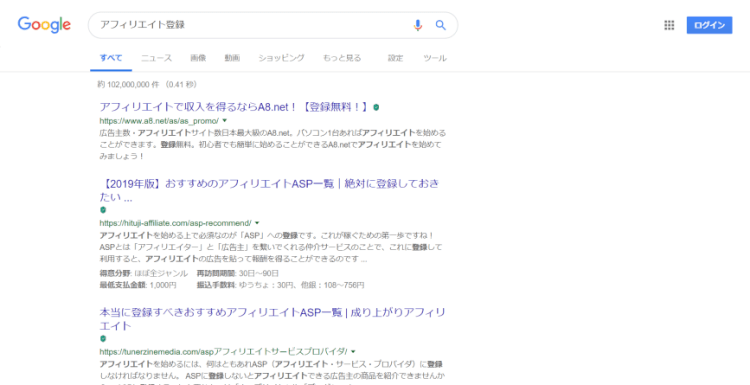This screenshot has width=750, height=385.
Task: Open 設定 search settings
Action: 395,58
